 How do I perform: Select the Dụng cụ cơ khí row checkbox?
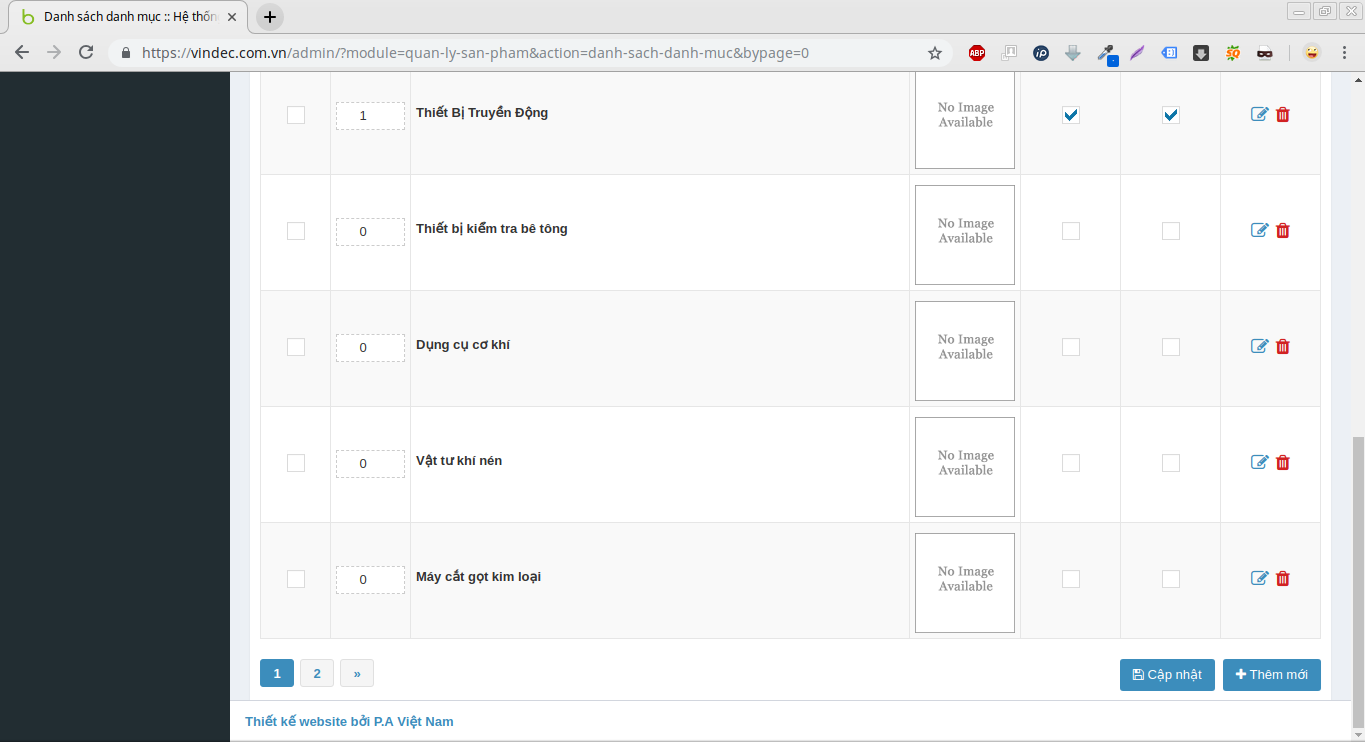coord(296,347)
